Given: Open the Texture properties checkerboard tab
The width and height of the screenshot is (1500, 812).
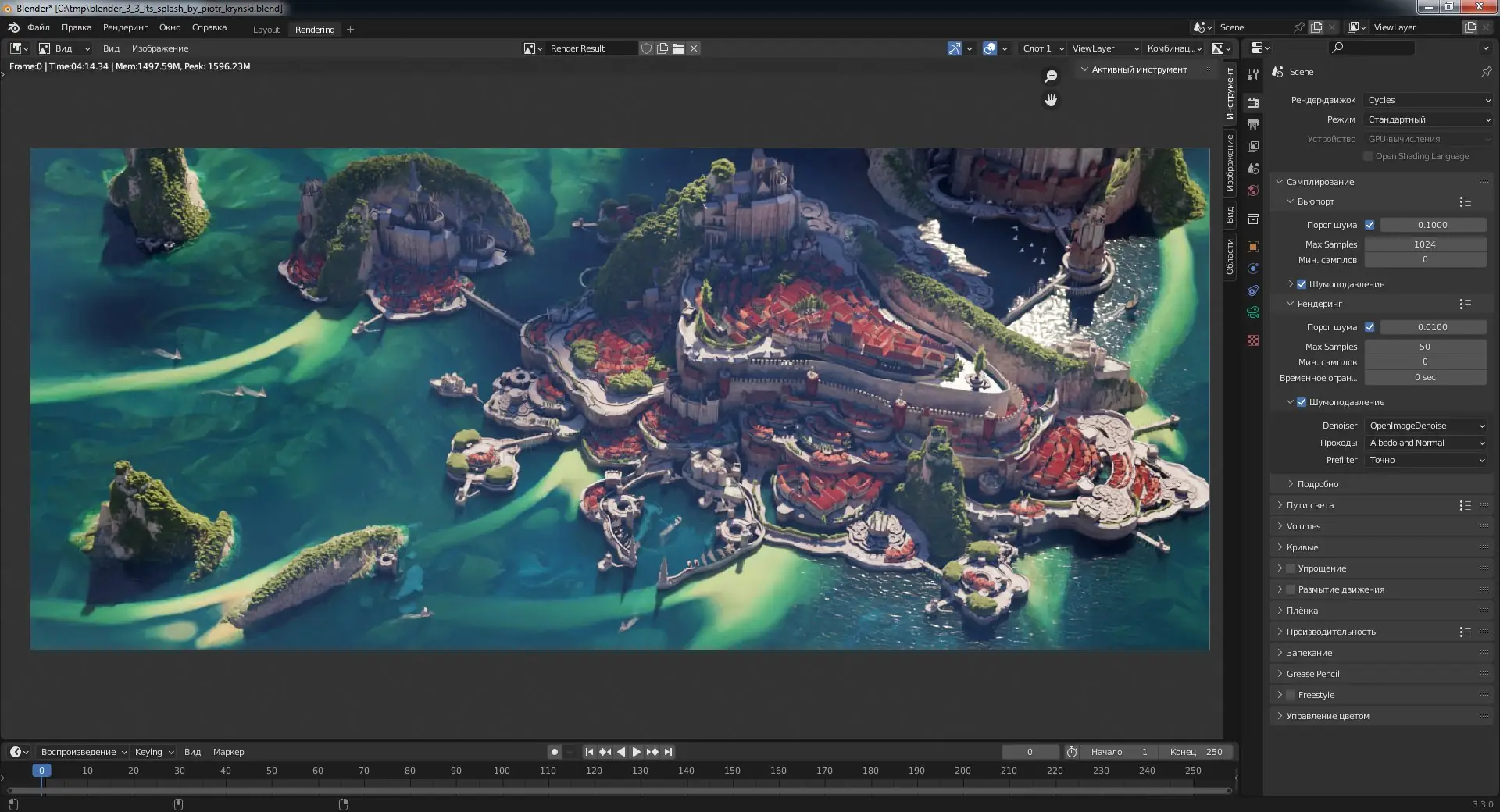Looking at the screenshot, I should 1253,340.
